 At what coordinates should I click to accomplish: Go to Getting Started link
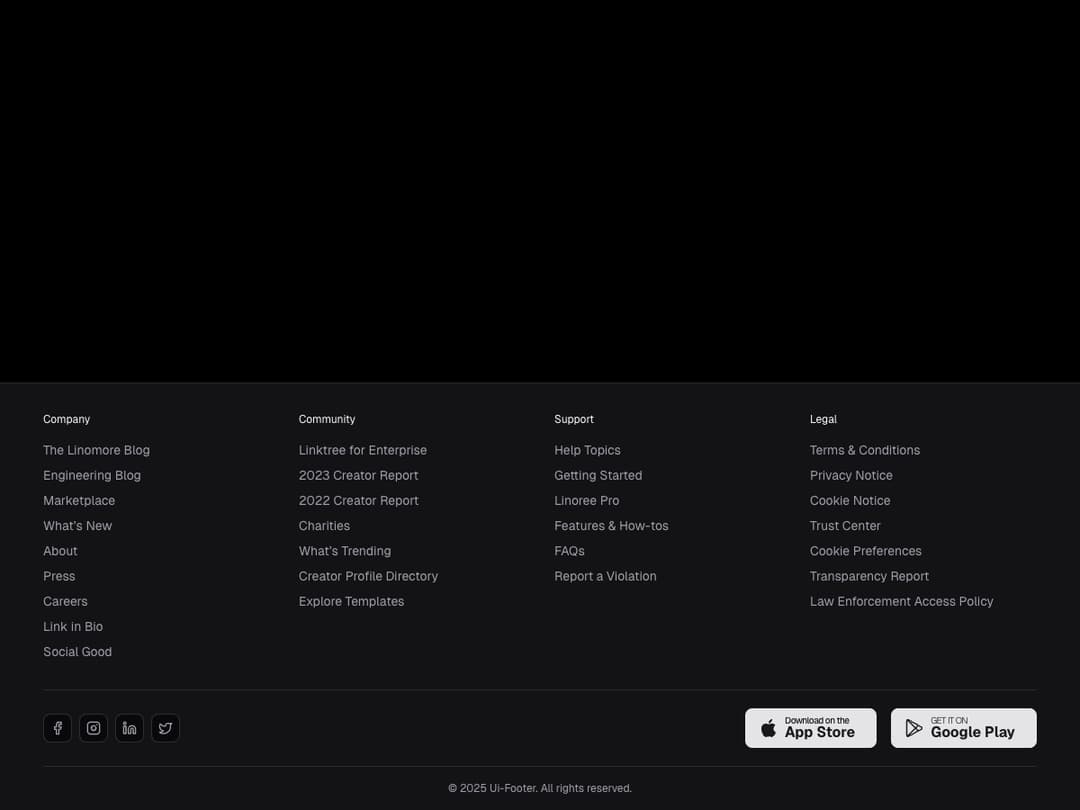599,475
